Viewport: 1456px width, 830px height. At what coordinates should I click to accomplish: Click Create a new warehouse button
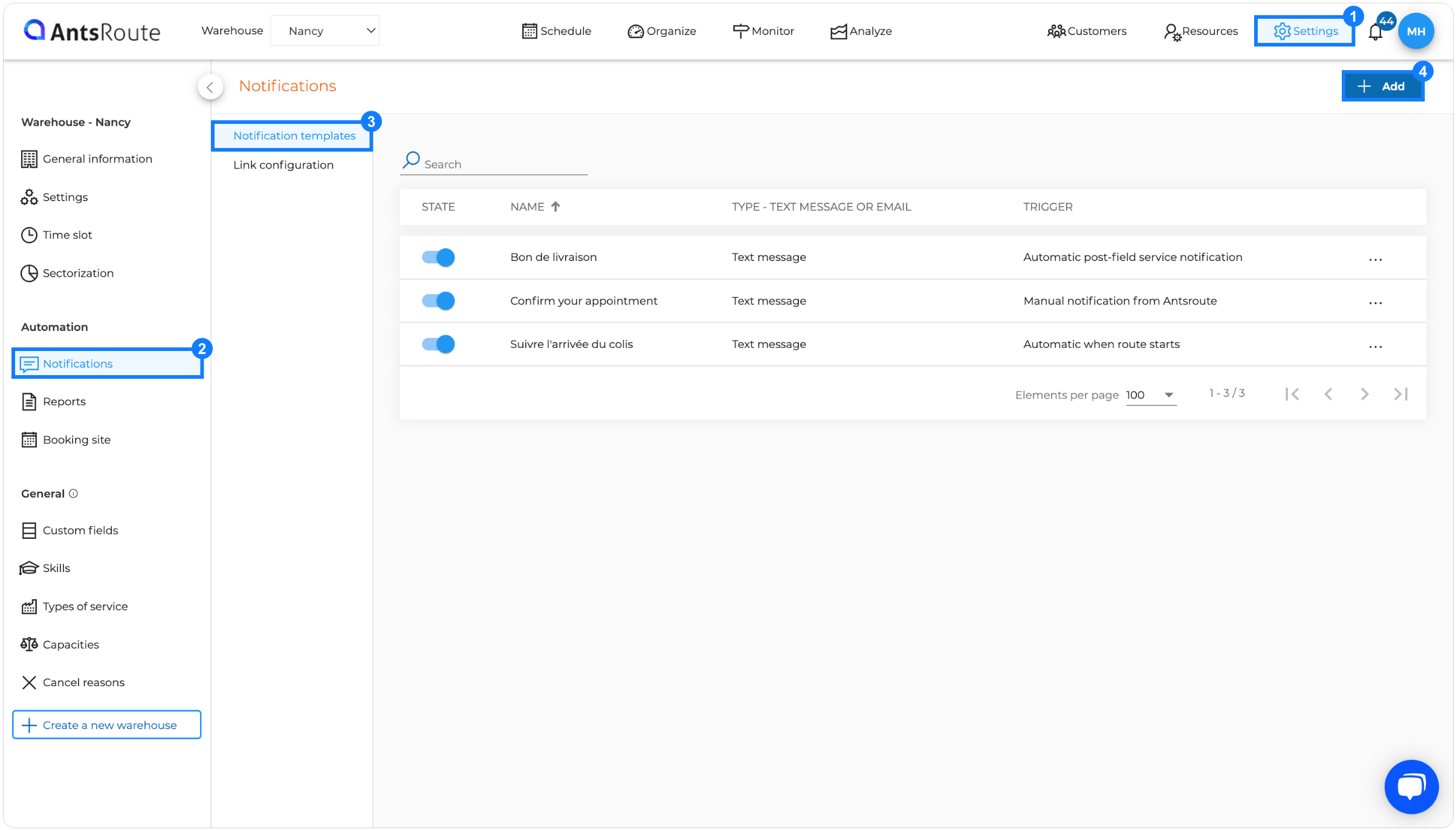(x=106, y=725)
